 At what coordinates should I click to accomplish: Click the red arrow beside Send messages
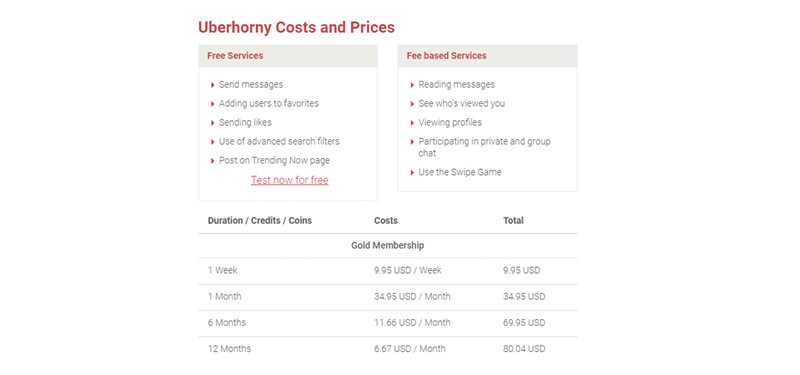pyautogui.click(x=213, y=85)
